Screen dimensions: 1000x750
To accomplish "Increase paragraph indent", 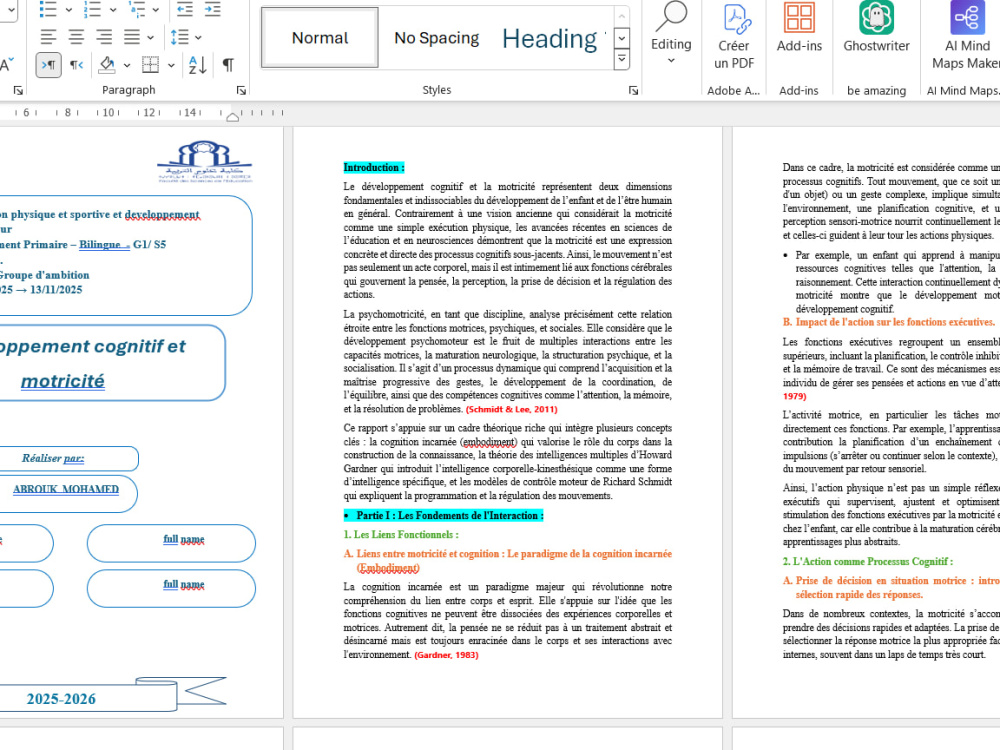I will (212, 9).
